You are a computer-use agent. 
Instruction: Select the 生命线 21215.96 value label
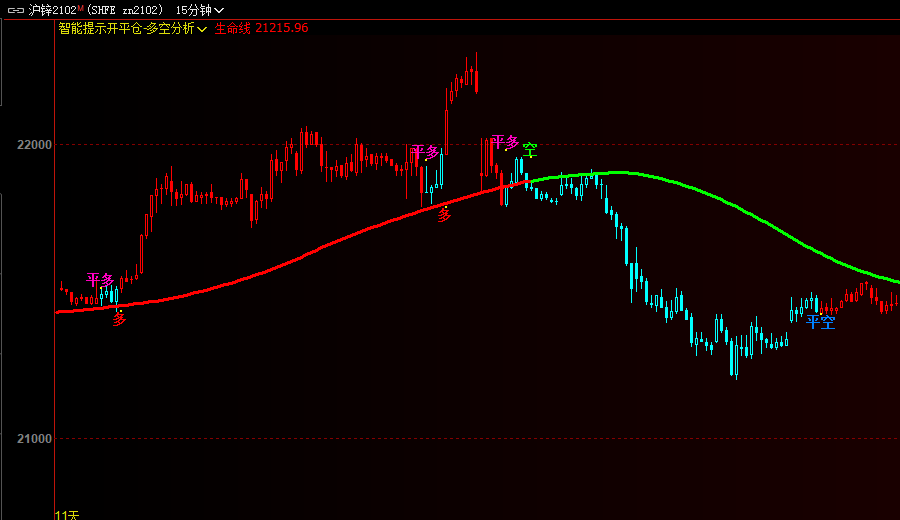pyautogui.click(x=261, y=28)
